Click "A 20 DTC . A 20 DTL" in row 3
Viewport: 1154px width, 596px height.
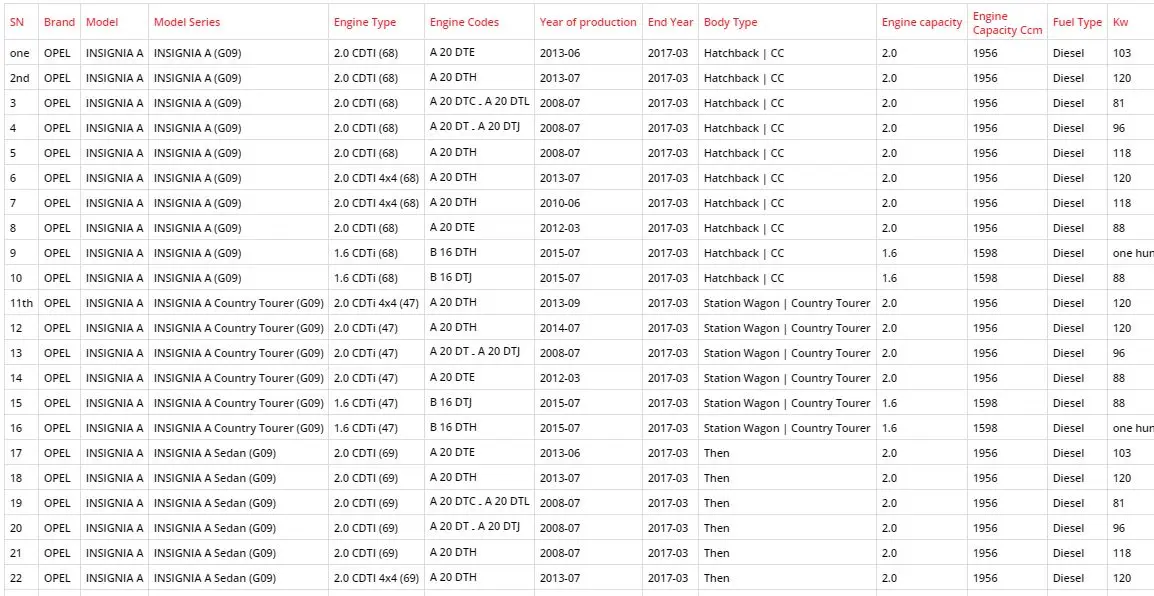pyautogui.click(x=480, y=102)
